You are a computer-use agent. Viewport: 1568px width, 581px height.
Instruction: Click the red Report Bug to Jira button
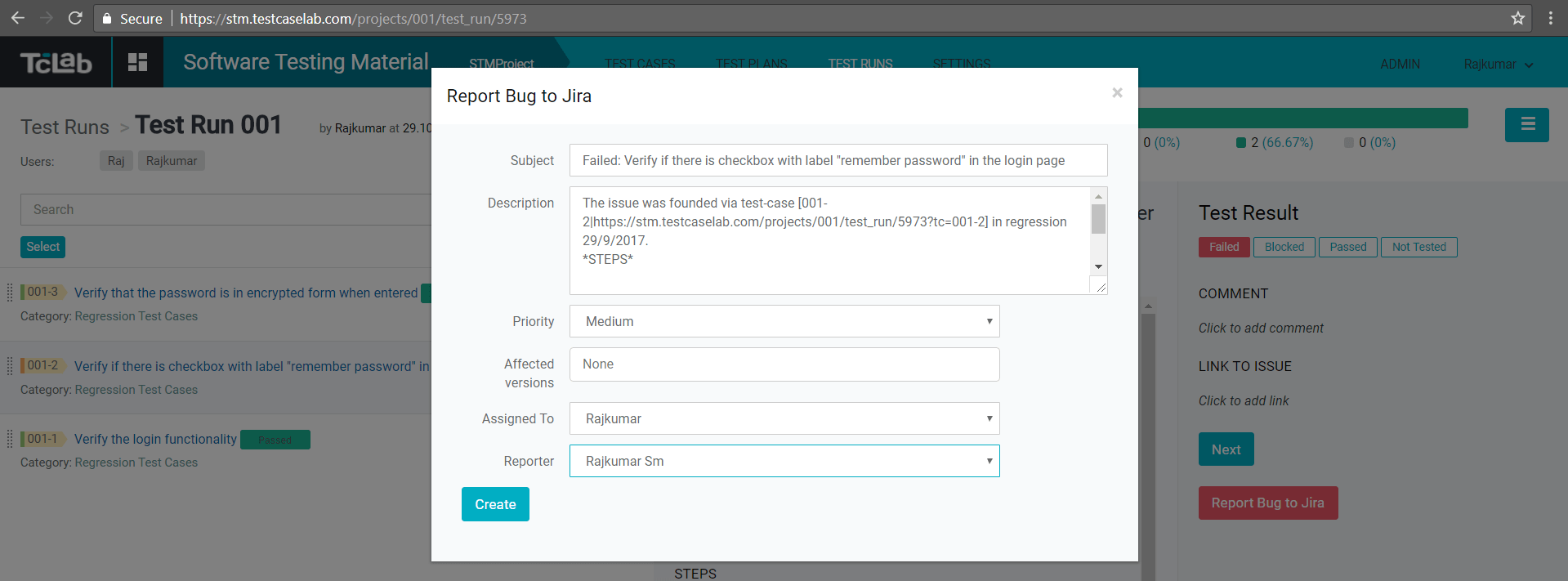coord(1268,503)
